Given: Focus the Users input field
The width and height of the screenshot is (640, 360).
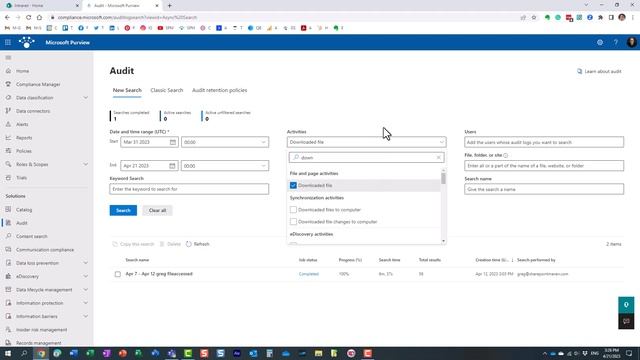Looking at the screenshot, I should (544, 142).
